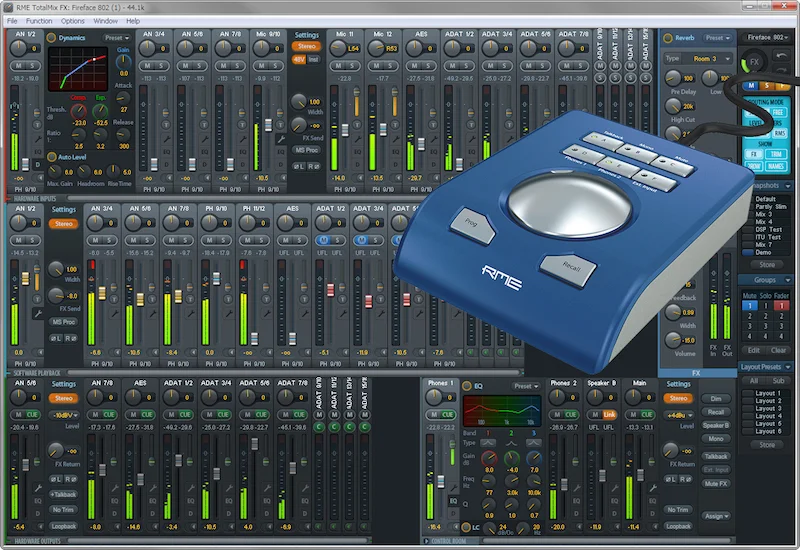This screenshot has height=550, width=800.
Task: Click the Mono button
Action: (x=716, y=438)
